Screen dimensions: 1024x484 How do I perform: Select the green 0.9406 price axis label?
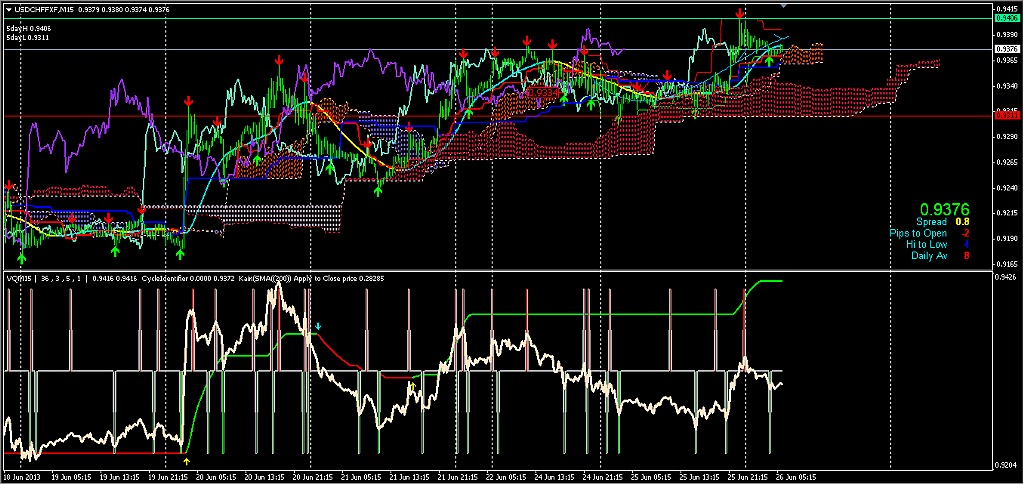point(1007,18)
